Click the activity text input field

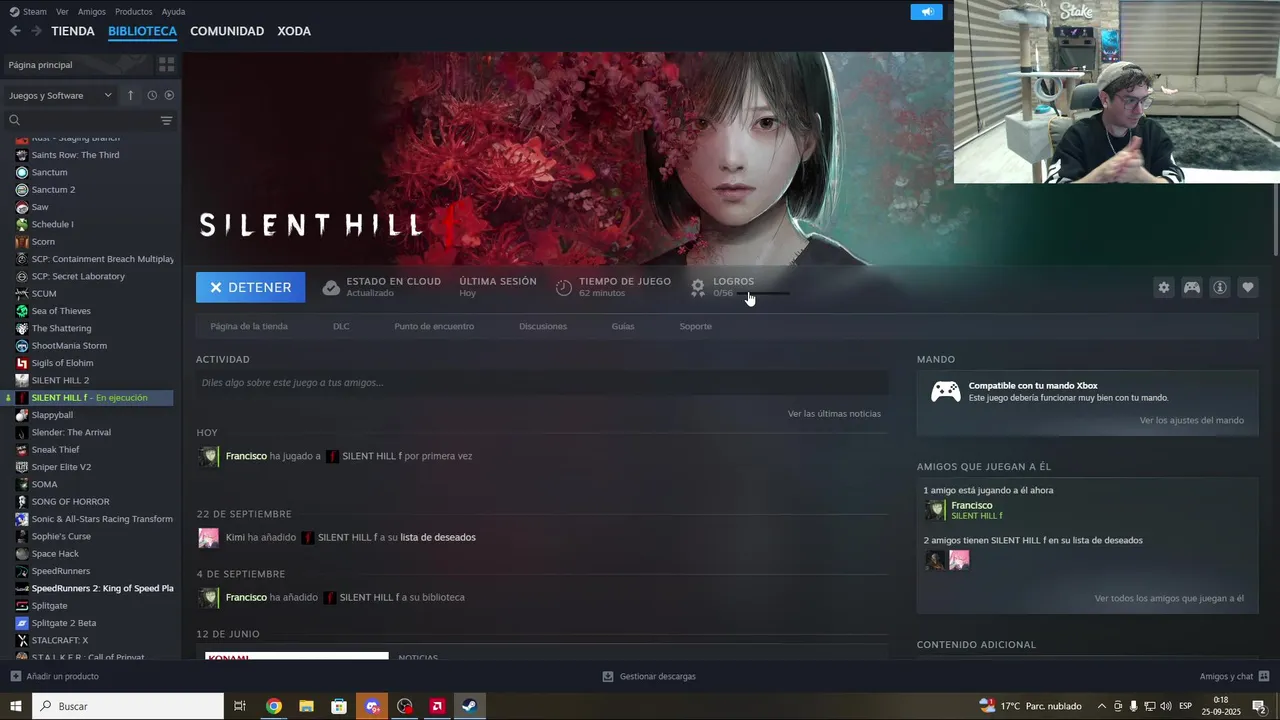pyautogui.click(x=542, y=383)
